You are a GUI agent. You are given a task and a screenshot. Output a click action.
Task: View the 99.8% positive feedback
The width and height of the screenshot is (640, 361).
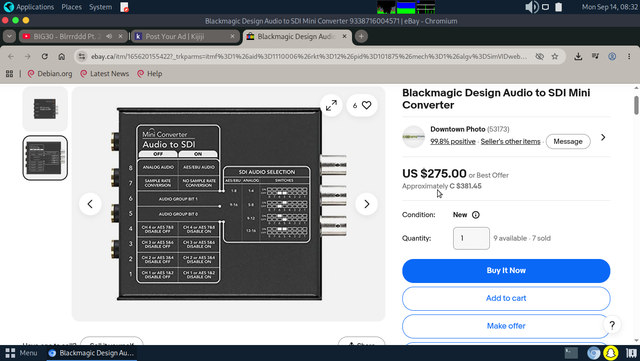point(453,141)
